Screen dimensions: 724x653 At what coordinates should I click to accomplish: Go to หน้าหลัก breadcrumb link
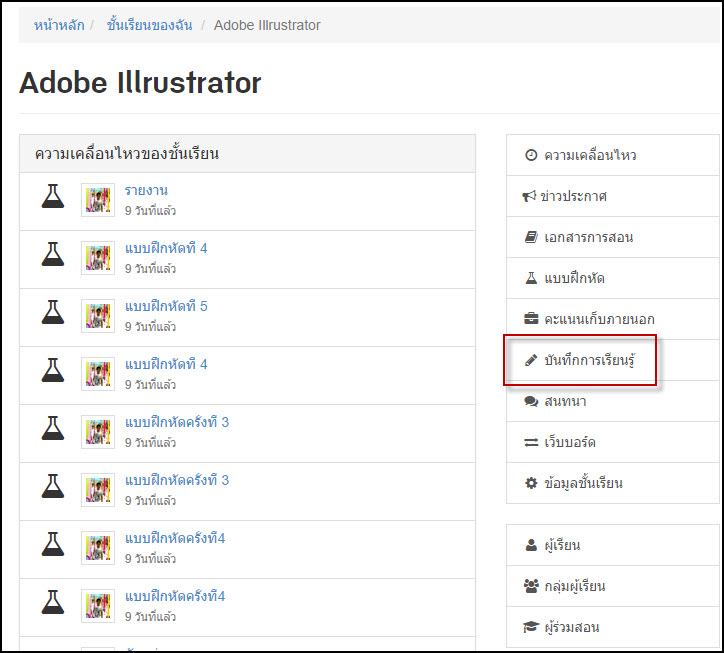59,25
